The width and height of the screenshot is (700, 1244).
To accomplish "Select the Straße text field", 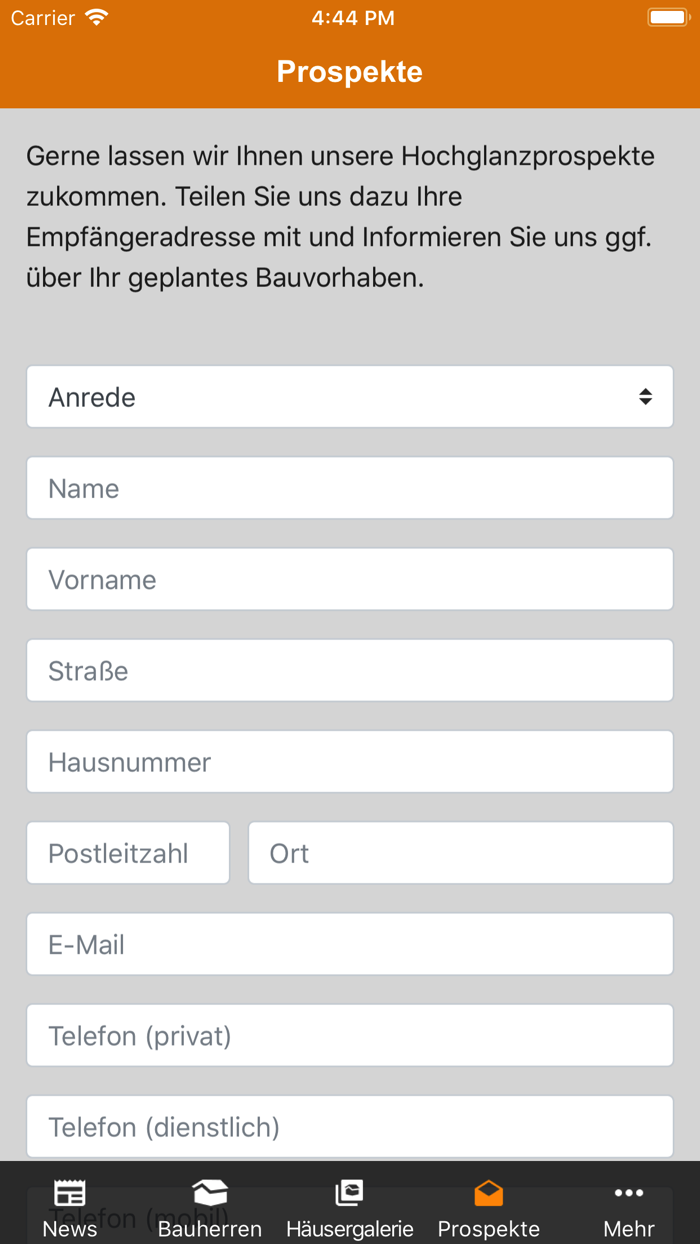I will [349, 671].
